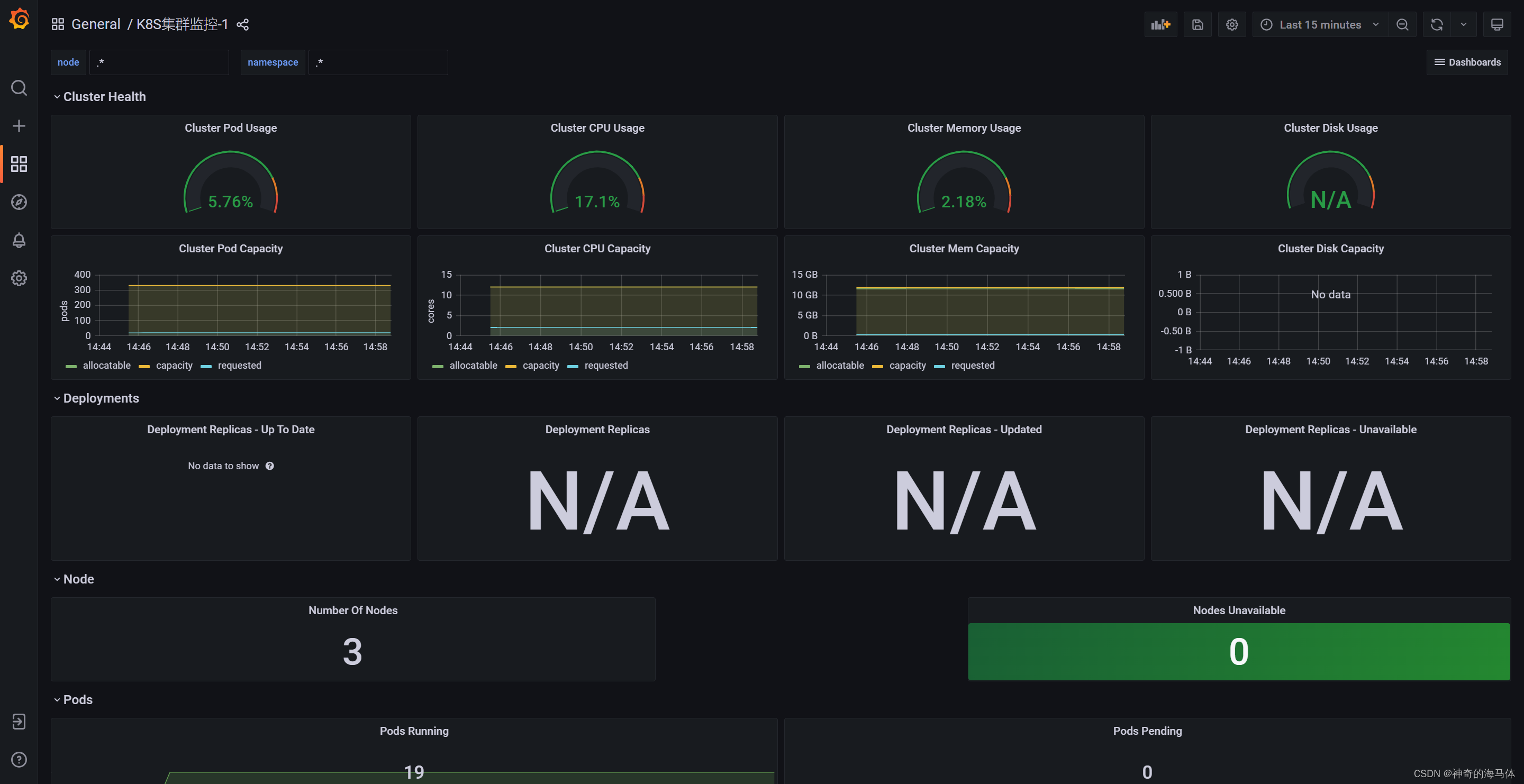
Task: Click the Create plus icon in sidebar
Action: click(x=19, y=126)
